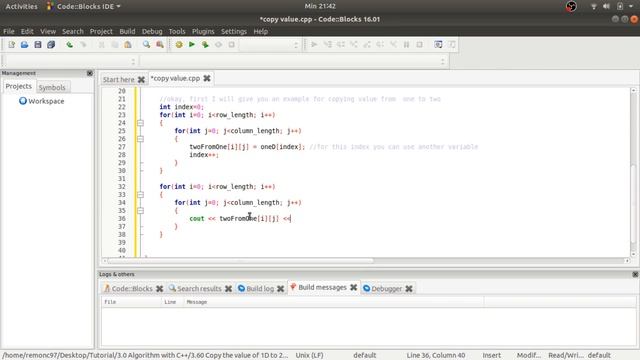Open the Replace tool icon
This screenshot has height=360, width=640.
[160, 44]
